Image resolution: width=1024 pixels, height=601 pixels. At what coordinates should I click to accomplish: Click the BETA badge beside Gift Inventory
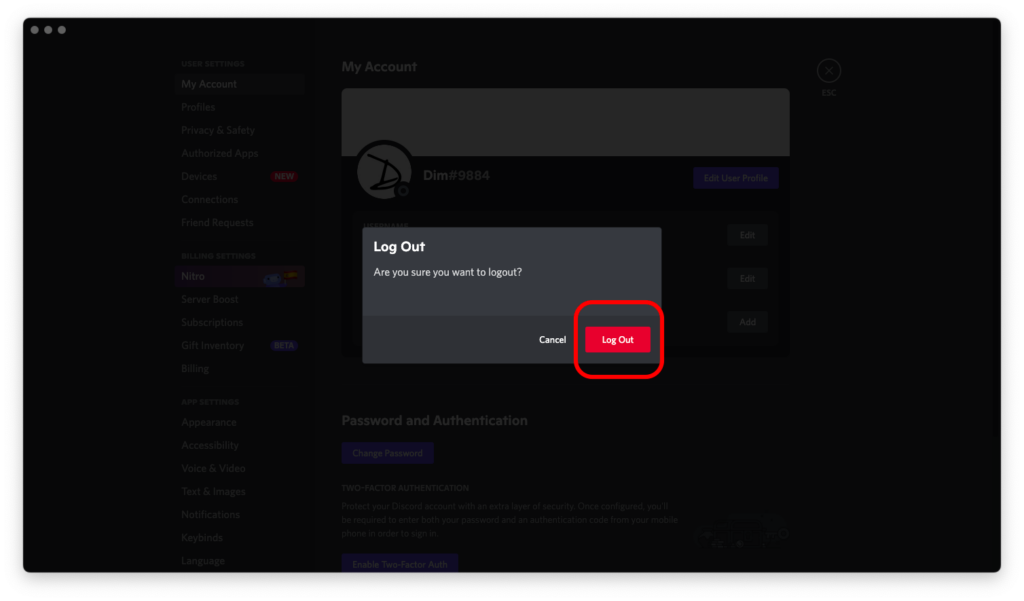[x=284, y=346]
